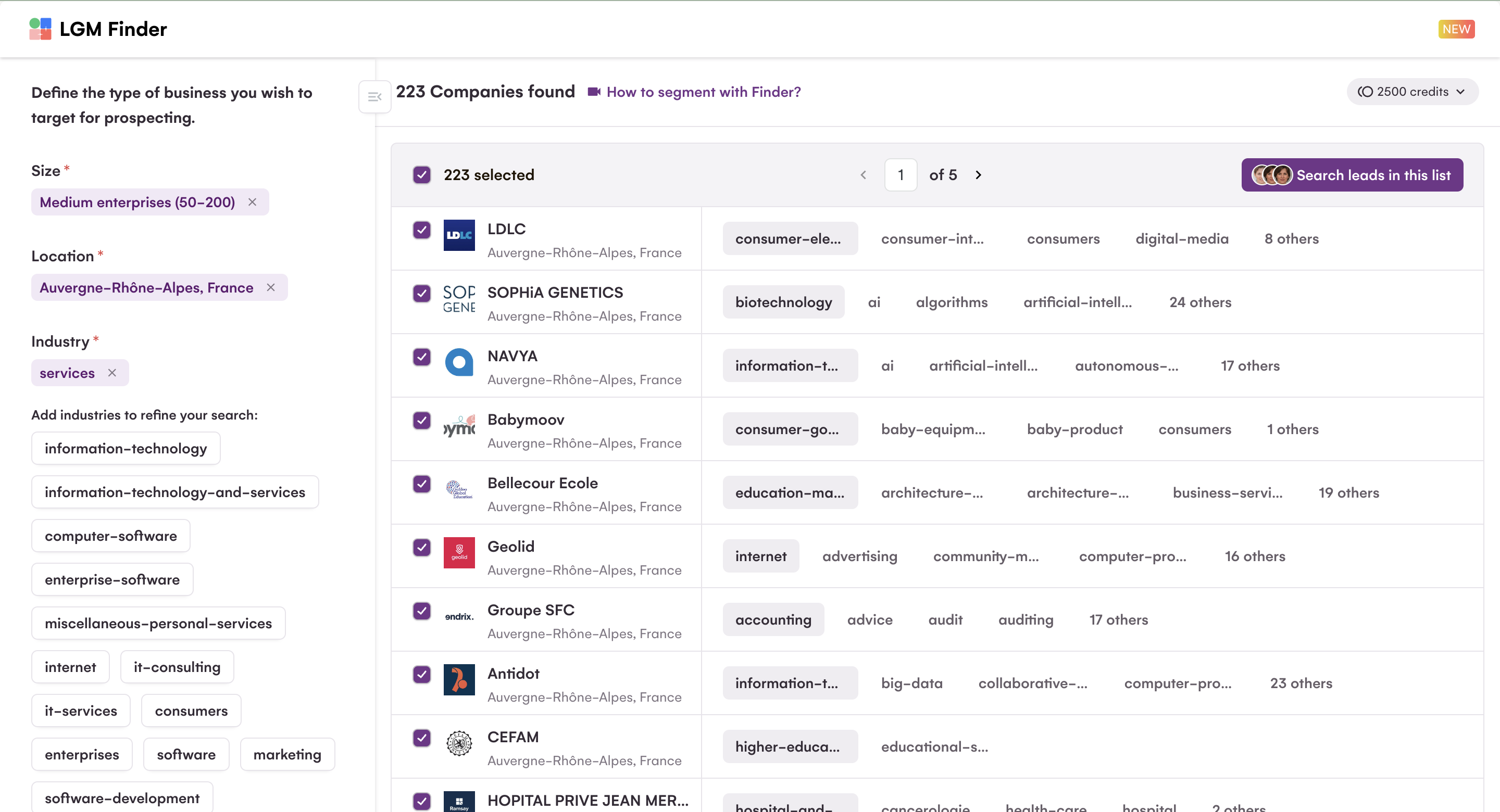Viewport: 1500px width, 812px height.
Task: Expand 23 others tags for Antidot
Action: tap(1301, 683)
